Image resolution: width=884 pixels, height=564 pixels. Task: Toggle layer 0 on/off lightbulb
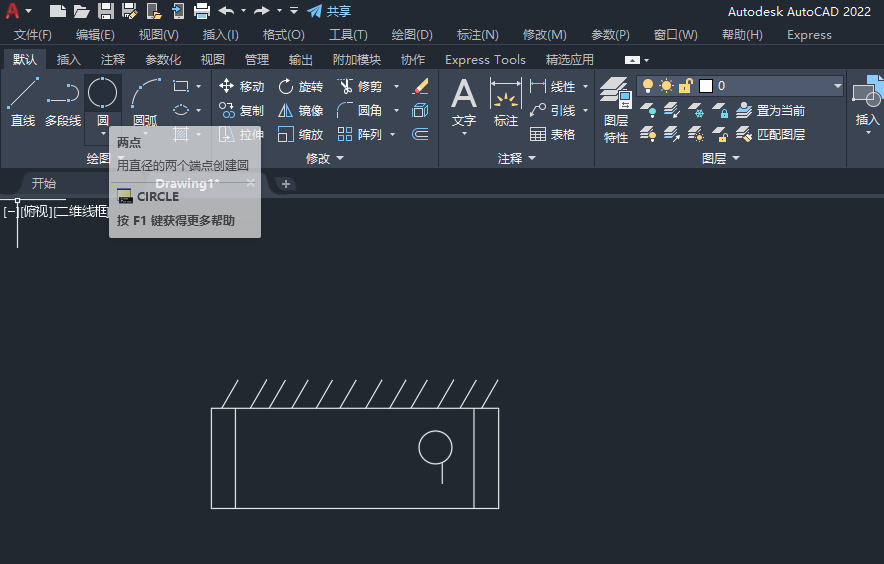coord(648,86)
